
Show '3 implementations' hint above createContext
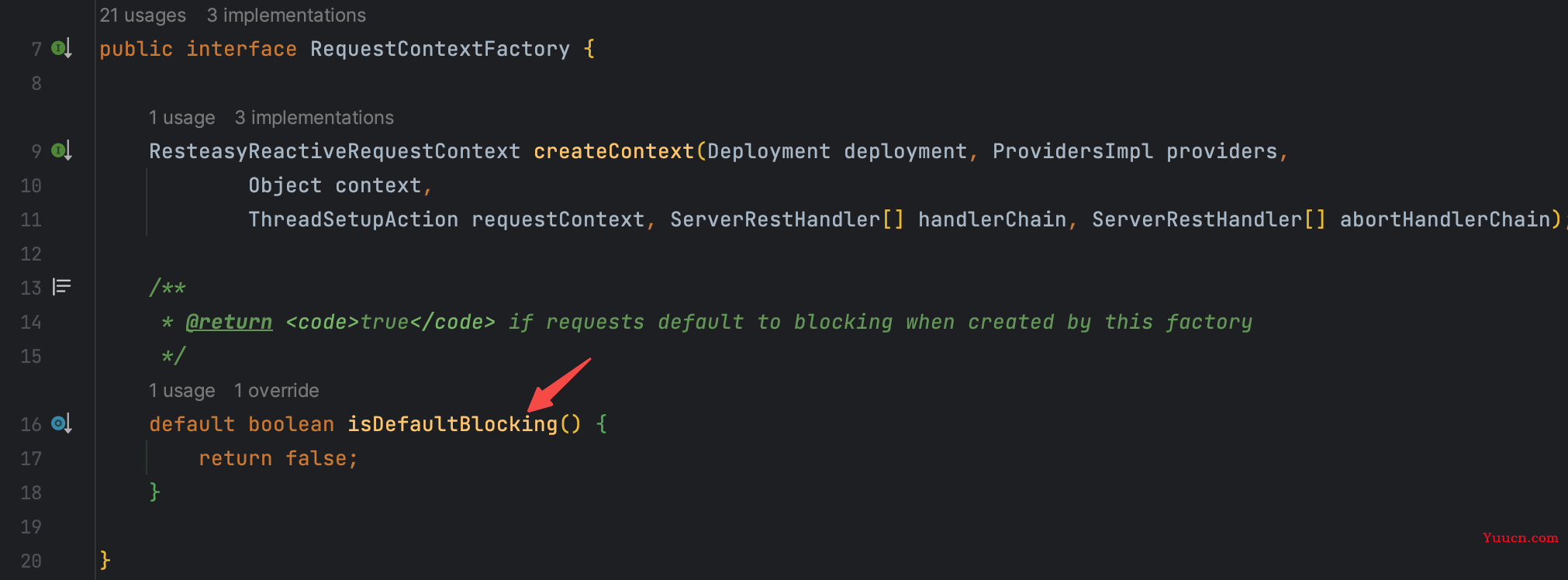(314, 118)
